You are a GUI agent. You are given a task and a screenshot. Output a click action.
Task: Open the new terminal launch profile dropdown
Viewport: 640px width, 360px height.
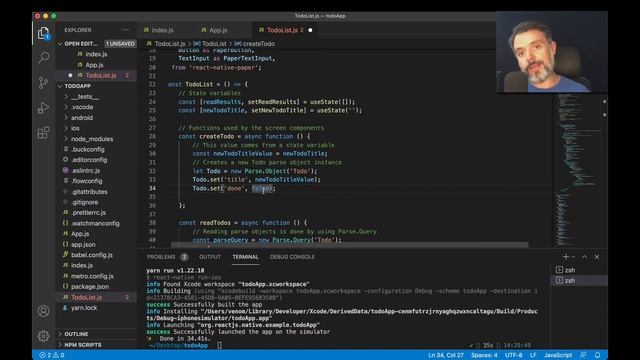573,257
